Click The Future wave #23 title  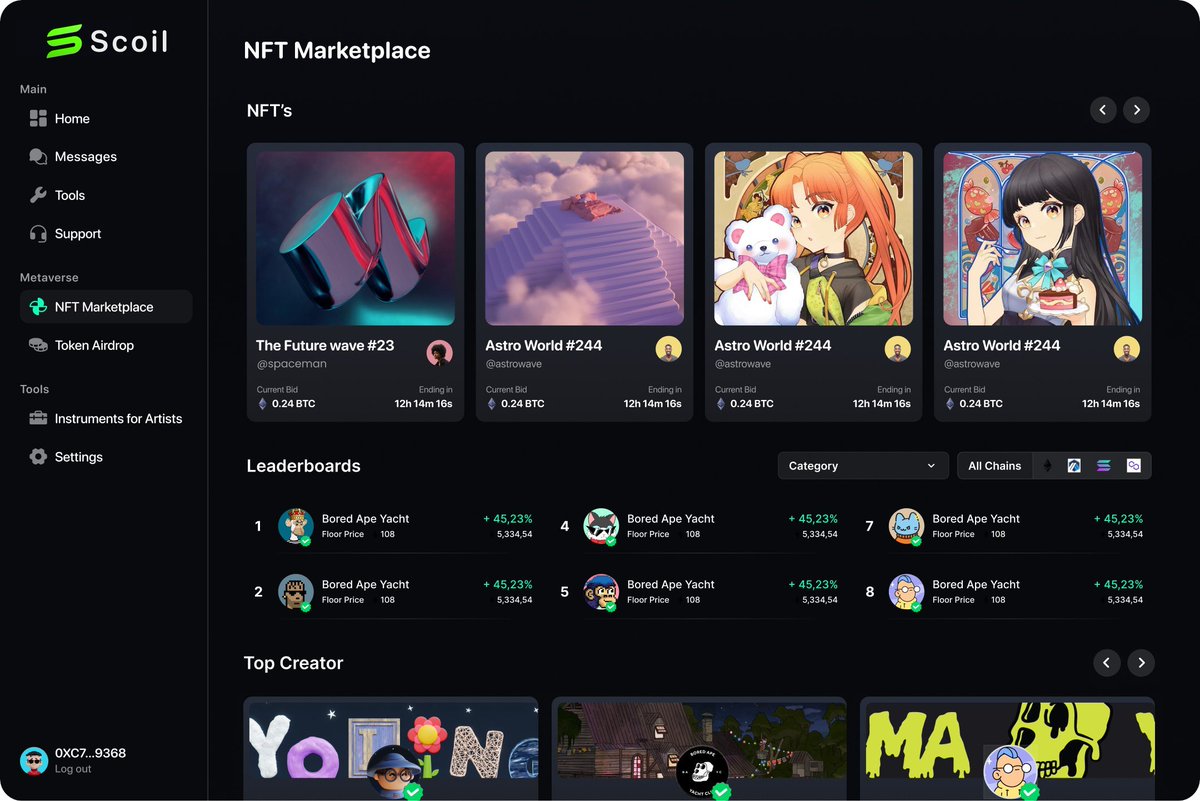pos(325,345)
